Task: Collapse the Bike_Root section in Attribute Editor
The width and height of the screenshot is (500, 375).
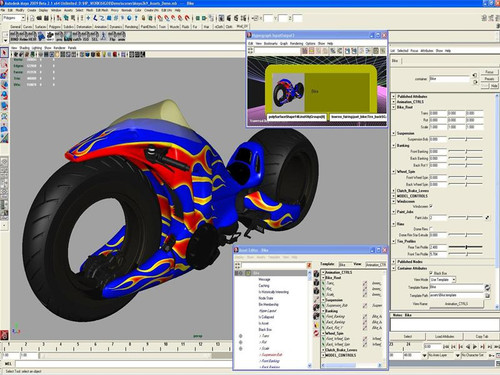Action: [x=394, y=107]
